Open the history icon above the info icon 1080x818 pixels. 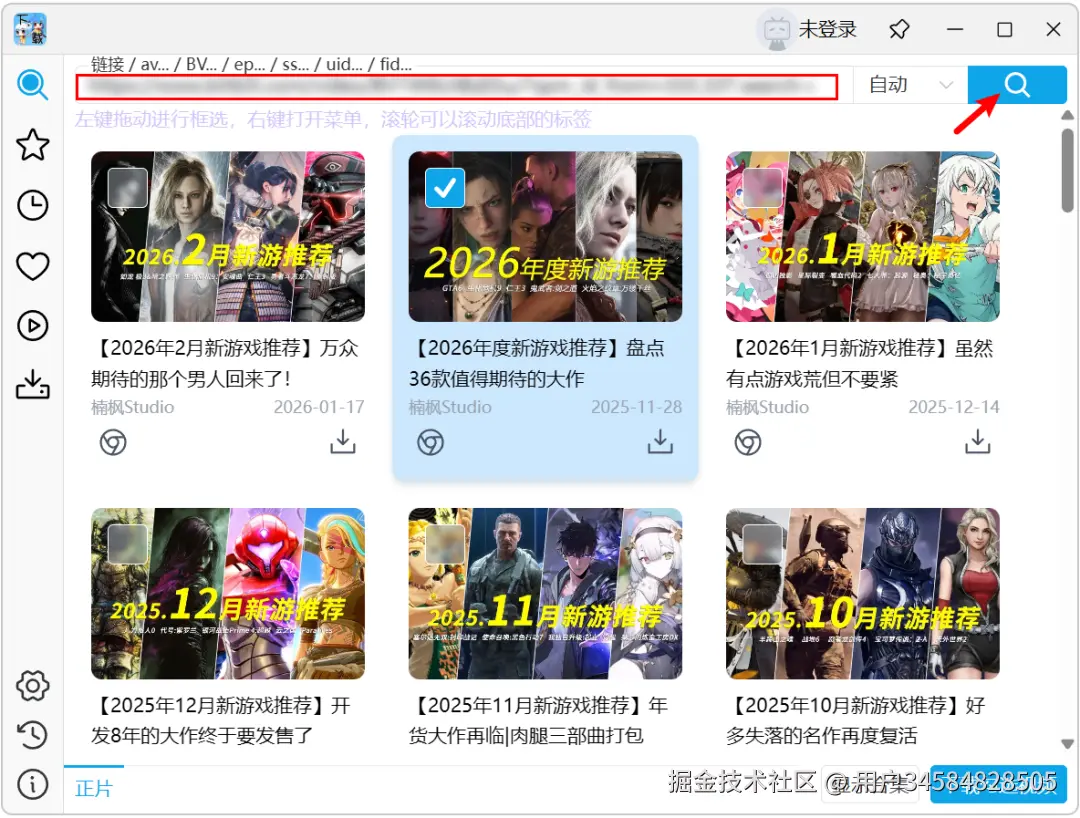point(32,735)
